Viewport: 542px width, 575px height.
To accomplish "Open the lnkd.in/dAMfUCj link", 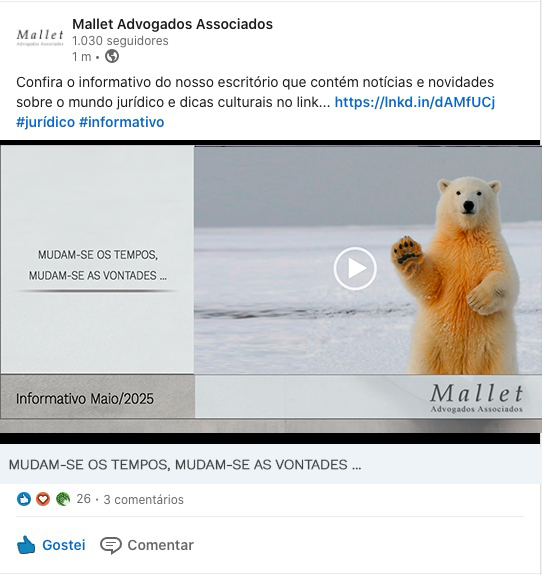I will (x=415, y=102).
